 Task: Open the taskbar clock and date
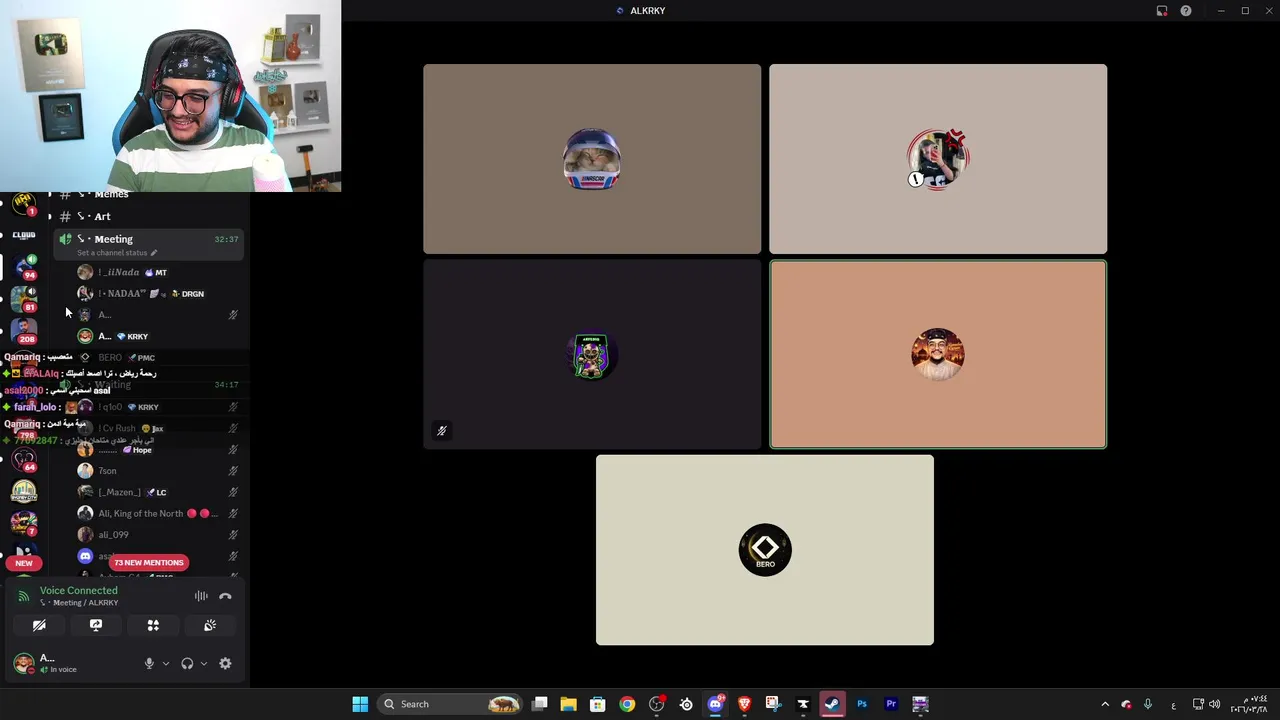point(1250,704)
